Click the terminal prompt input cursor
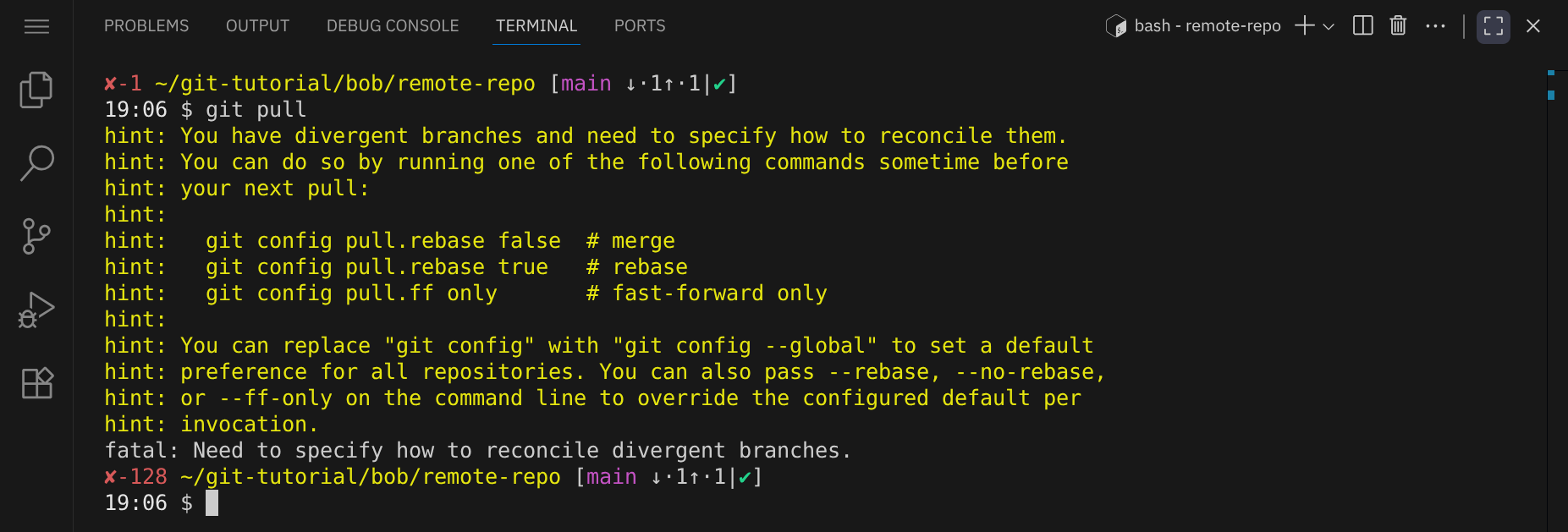Viewport: 1568px width, 532px height. coord(212,503)
